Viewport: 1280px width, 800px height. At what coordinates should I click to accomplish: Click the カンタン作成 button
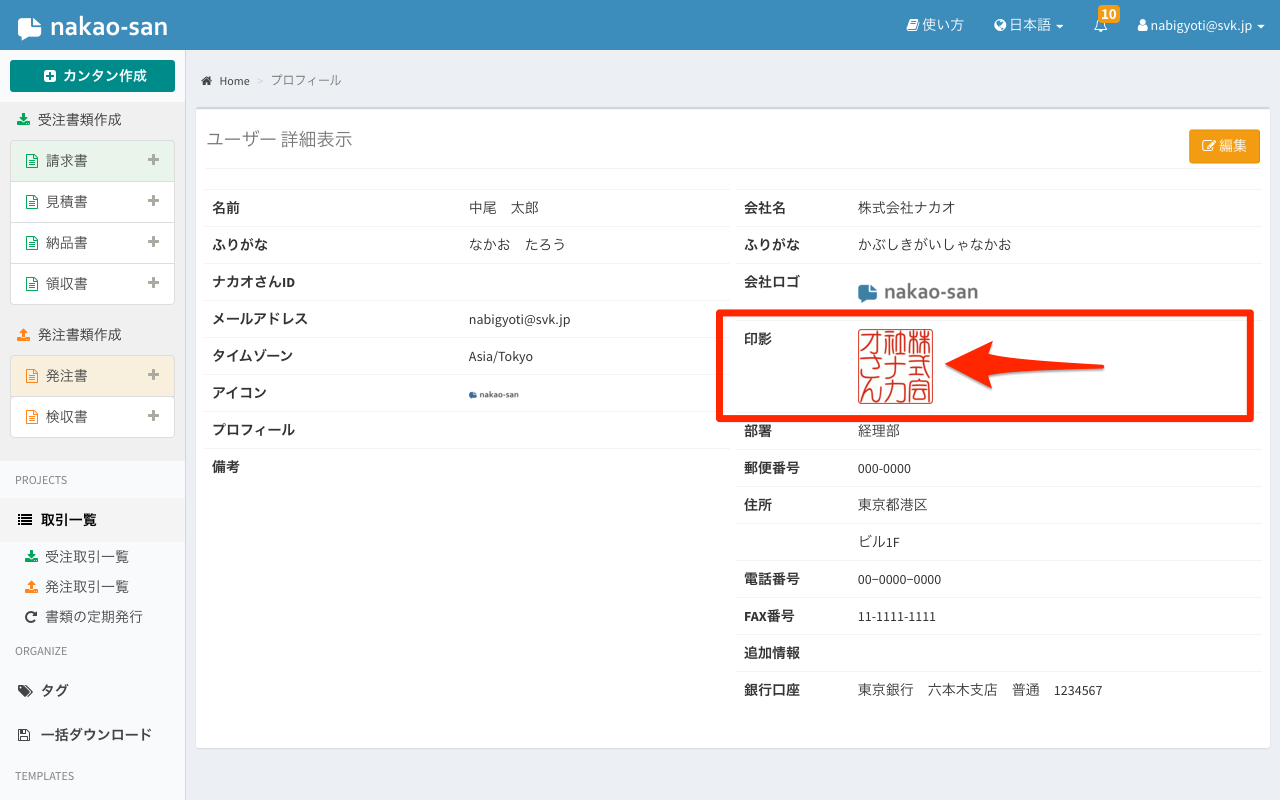point(92,76)
